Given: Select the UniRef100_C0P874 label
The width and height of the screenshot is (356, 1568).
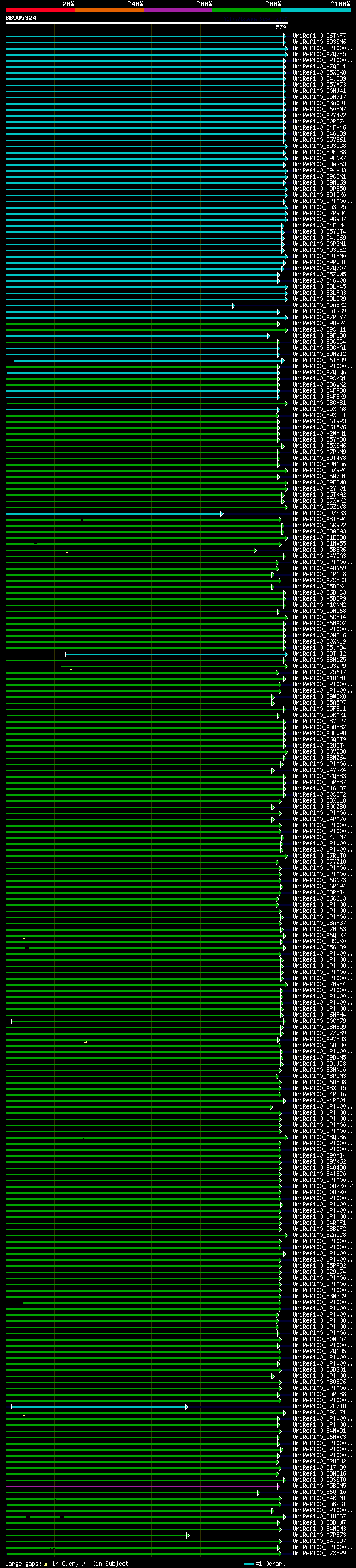Looking at the screenshot, I should (x=319, y=122).
